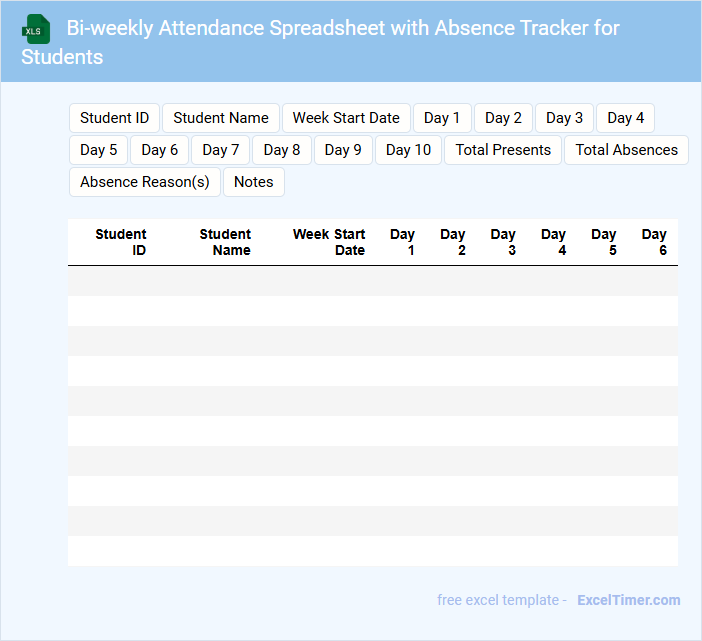Select the Total Presents tag

(503, 150)
